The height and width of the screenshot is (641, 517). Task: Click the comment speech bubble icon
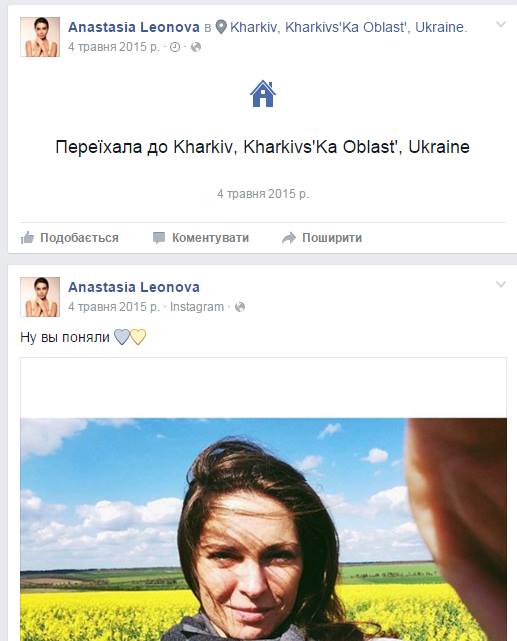tap(159, 238)
